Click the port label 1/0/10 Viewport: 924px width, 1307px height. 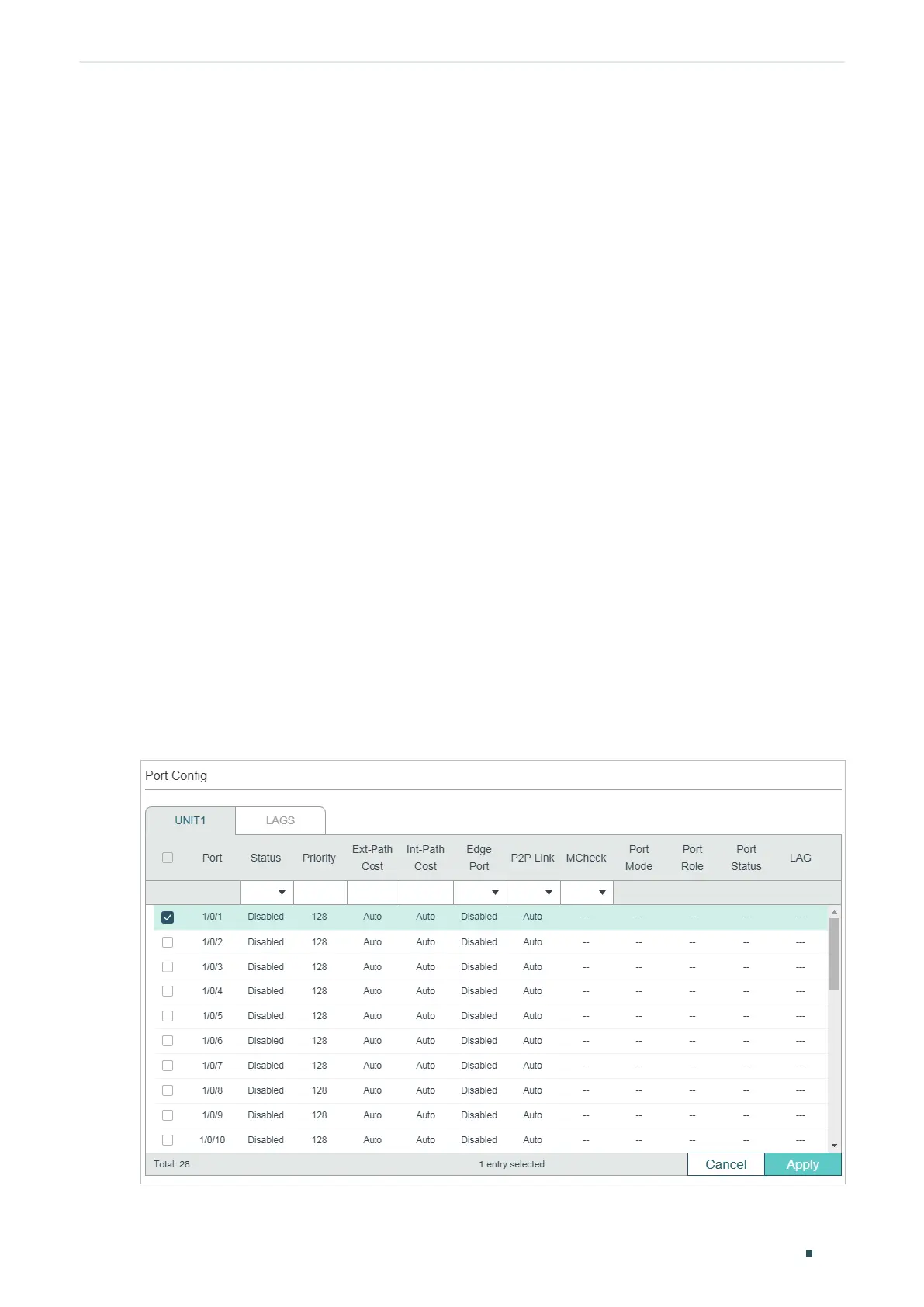(213, 1140)
